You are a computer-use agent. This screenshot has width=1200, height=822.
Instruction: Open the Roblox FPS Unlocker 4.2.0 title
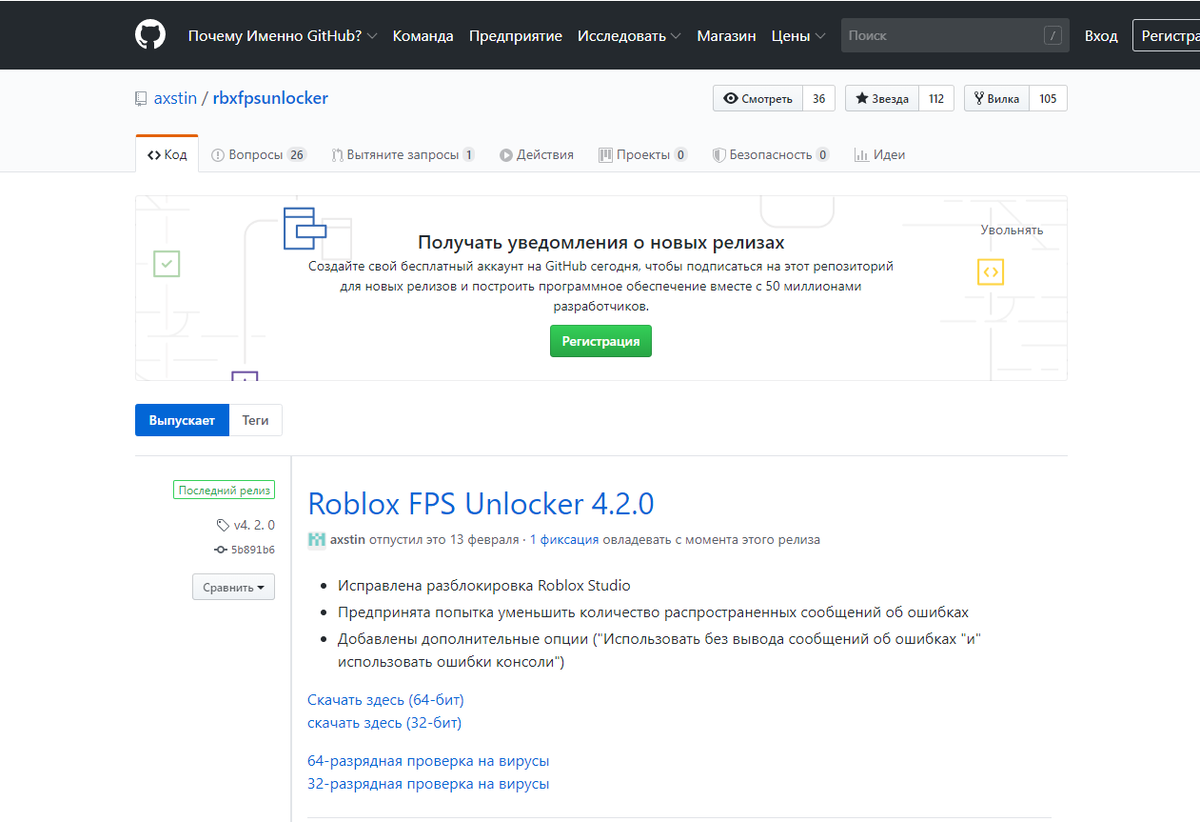[x=481, y=503]
